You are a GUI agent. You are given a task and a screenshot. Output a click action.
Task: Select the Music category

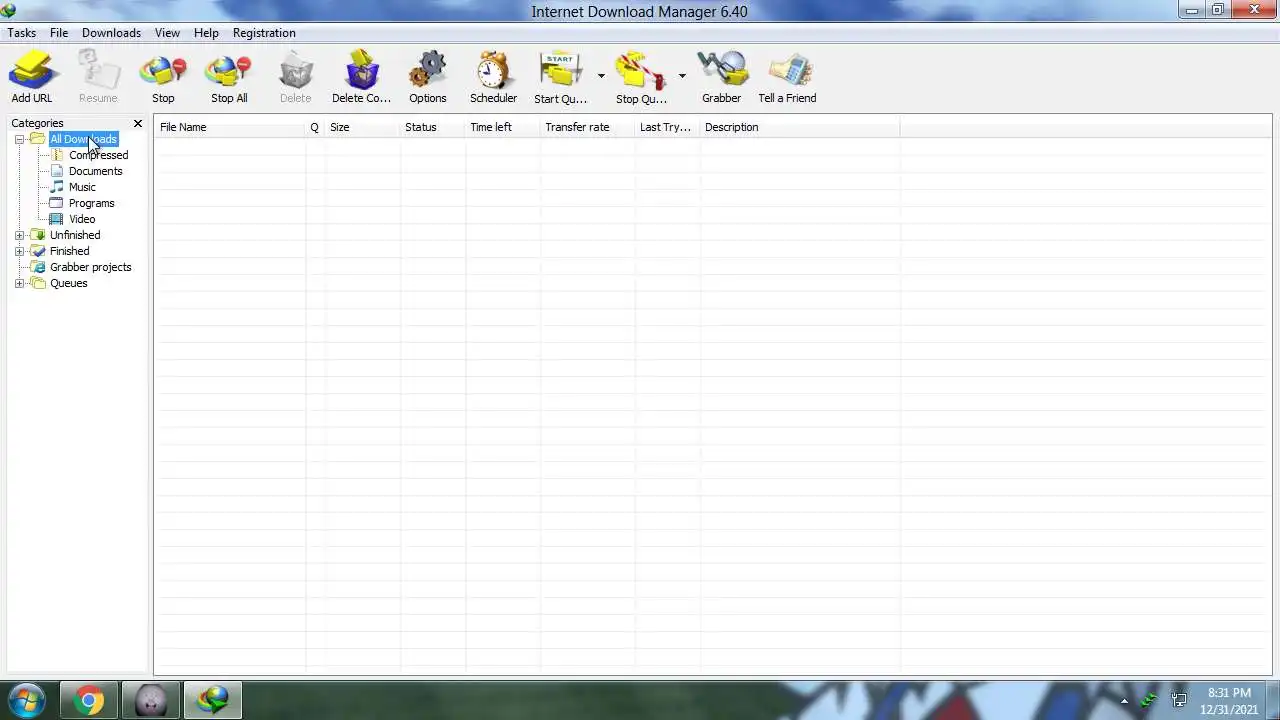pos(82,187)
